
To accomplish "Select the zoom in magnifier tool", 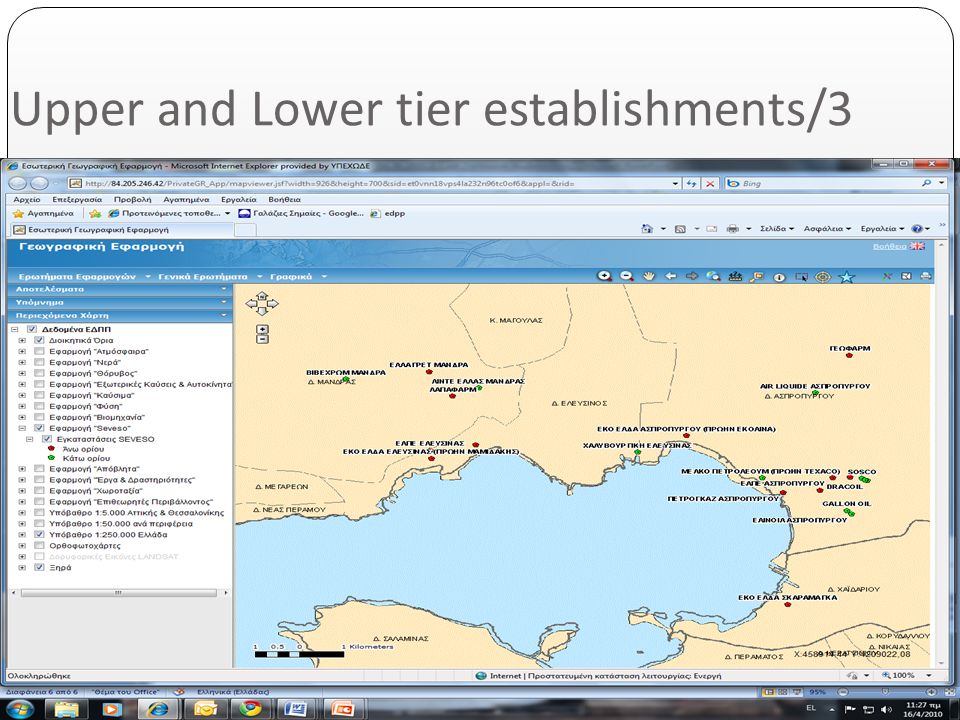I will coord(604,276).
